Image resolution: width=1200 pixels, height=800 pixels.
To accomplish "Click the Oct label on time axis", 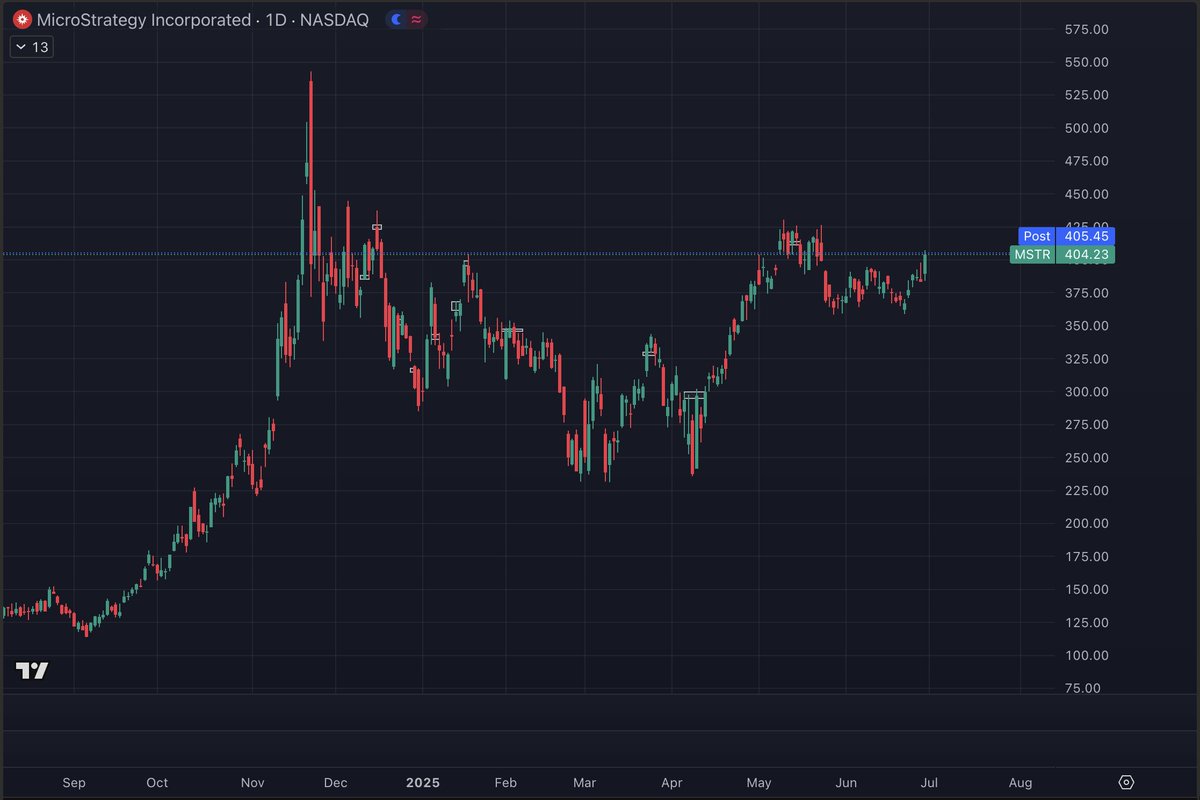I will (157, 782).
